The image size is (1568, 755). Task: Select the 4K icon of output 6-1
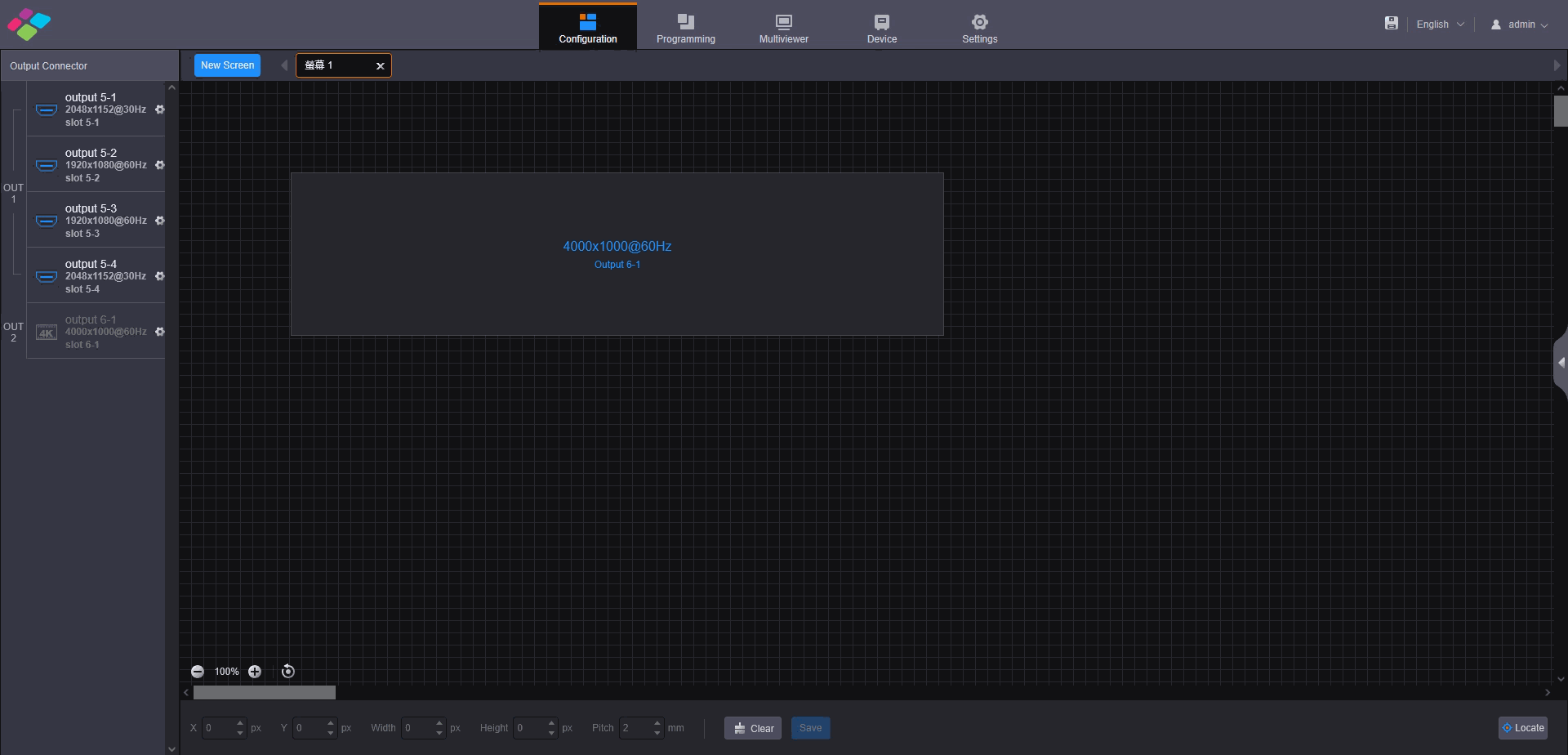pyautogui.click(x=47, y=333)
